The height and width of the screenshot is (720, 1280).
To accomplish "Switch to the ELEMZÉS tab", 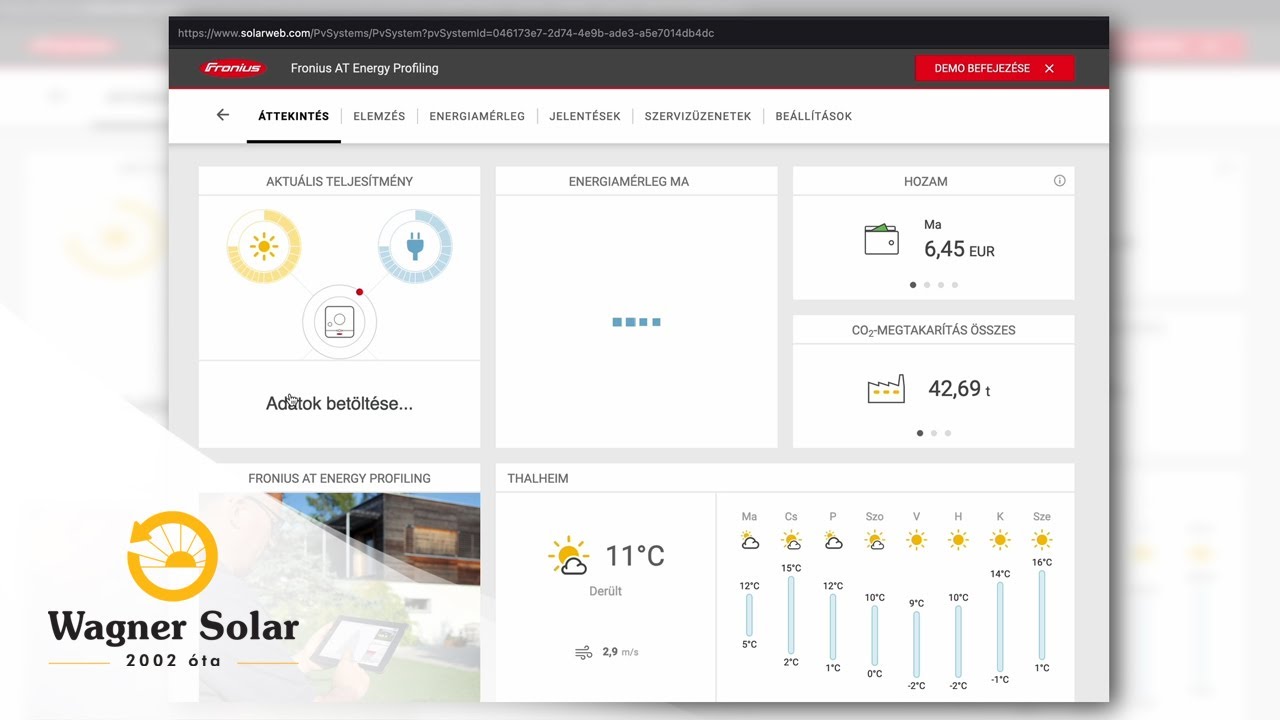I will click(x=379, y=116).
